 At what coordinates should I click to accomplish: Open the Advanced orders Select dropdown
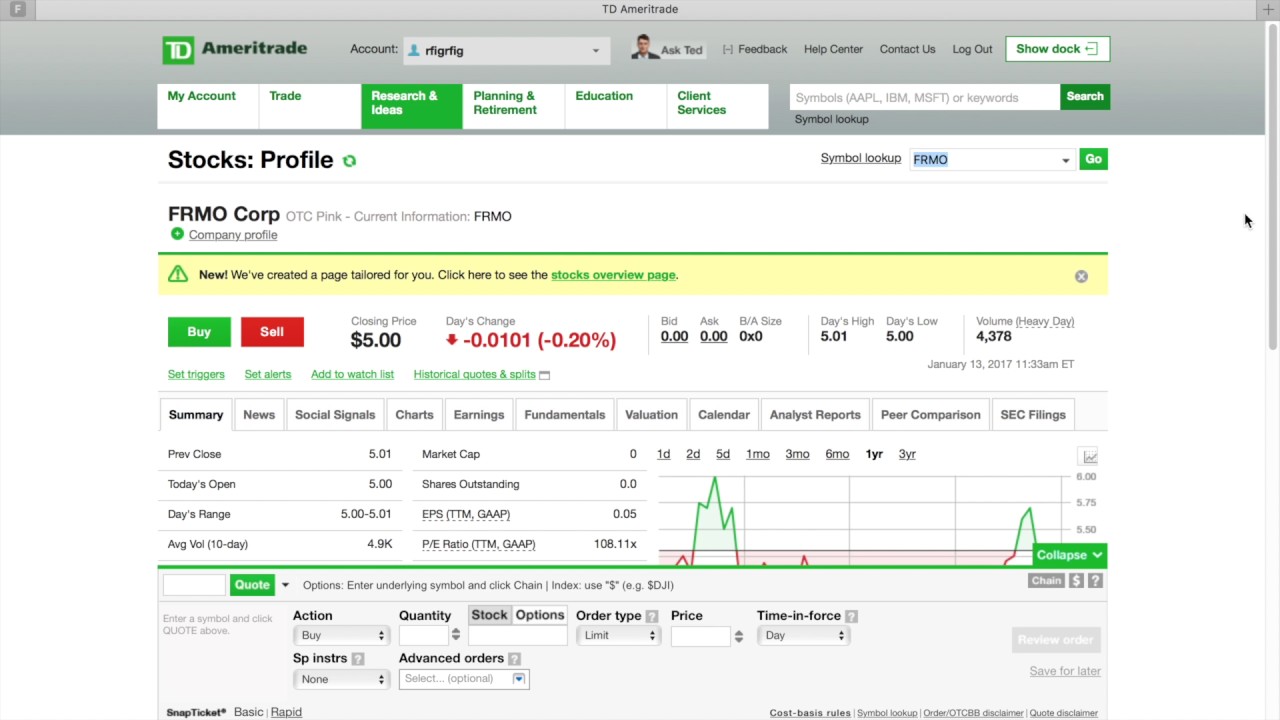[x=464, y=678]
